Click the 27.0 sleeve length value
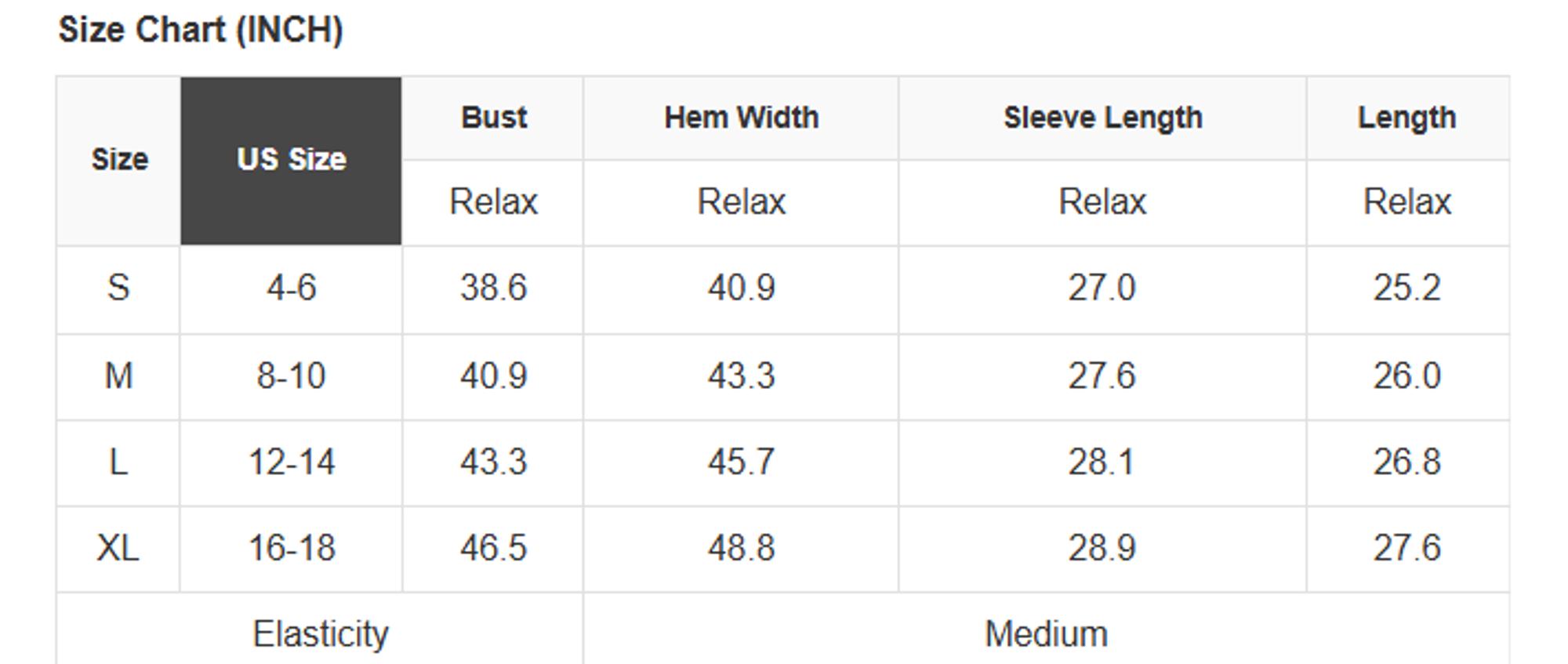Viewport: 1568px width, 664px height. [1102, 288]
